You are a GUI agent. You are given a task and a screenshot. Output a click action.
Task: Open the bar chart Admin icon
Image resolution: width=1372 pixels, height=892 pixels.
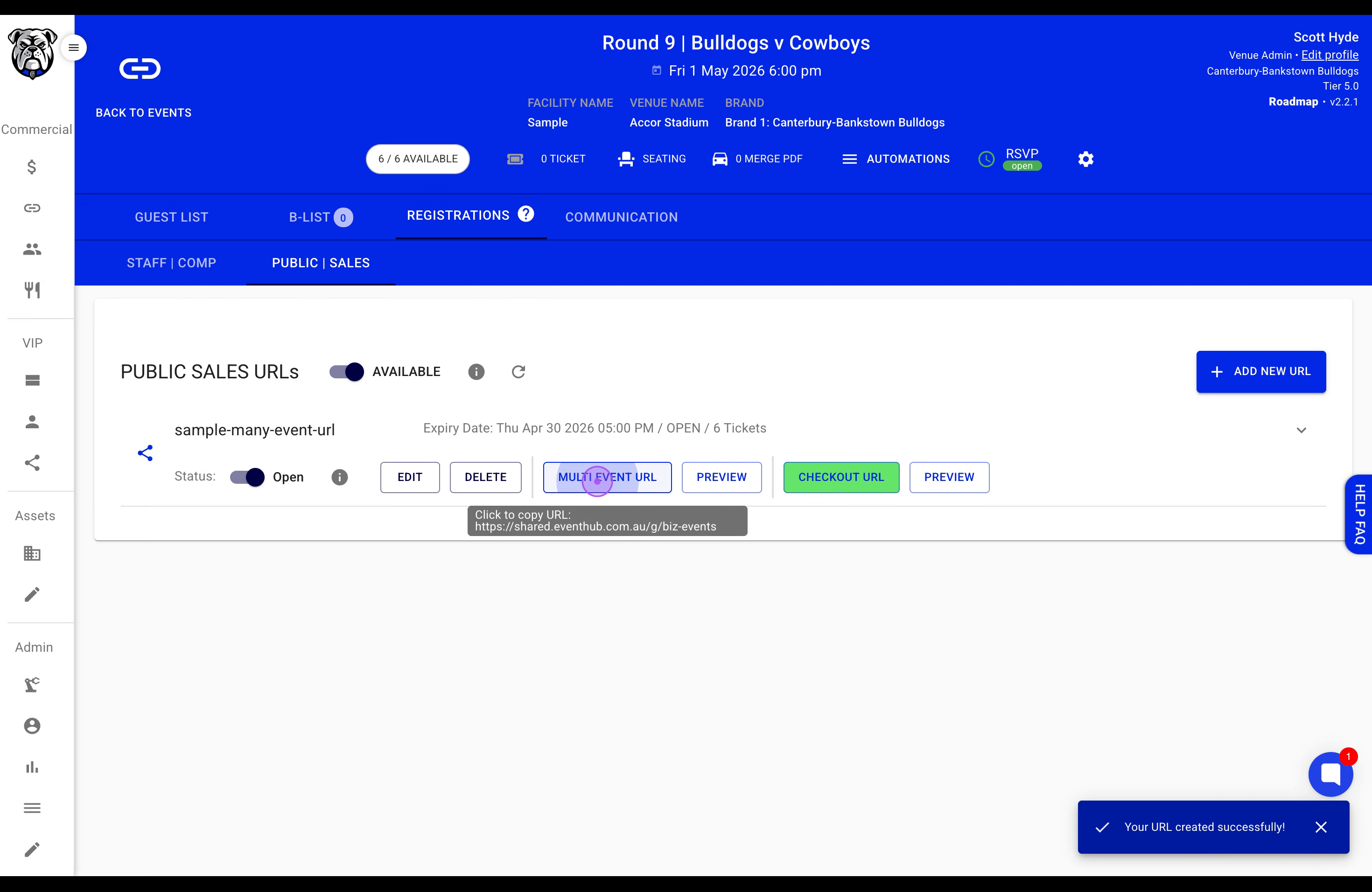pos(32,767)
